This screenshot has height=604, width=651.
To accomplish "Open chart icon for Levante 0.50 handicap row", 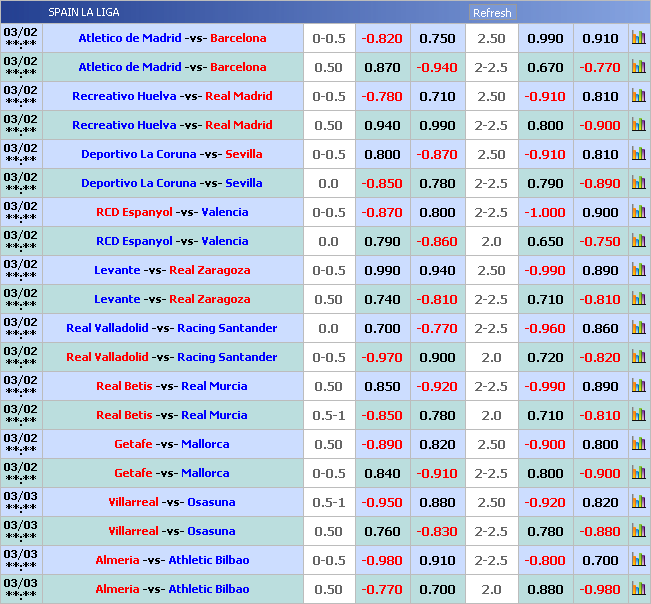I will 638,299.
